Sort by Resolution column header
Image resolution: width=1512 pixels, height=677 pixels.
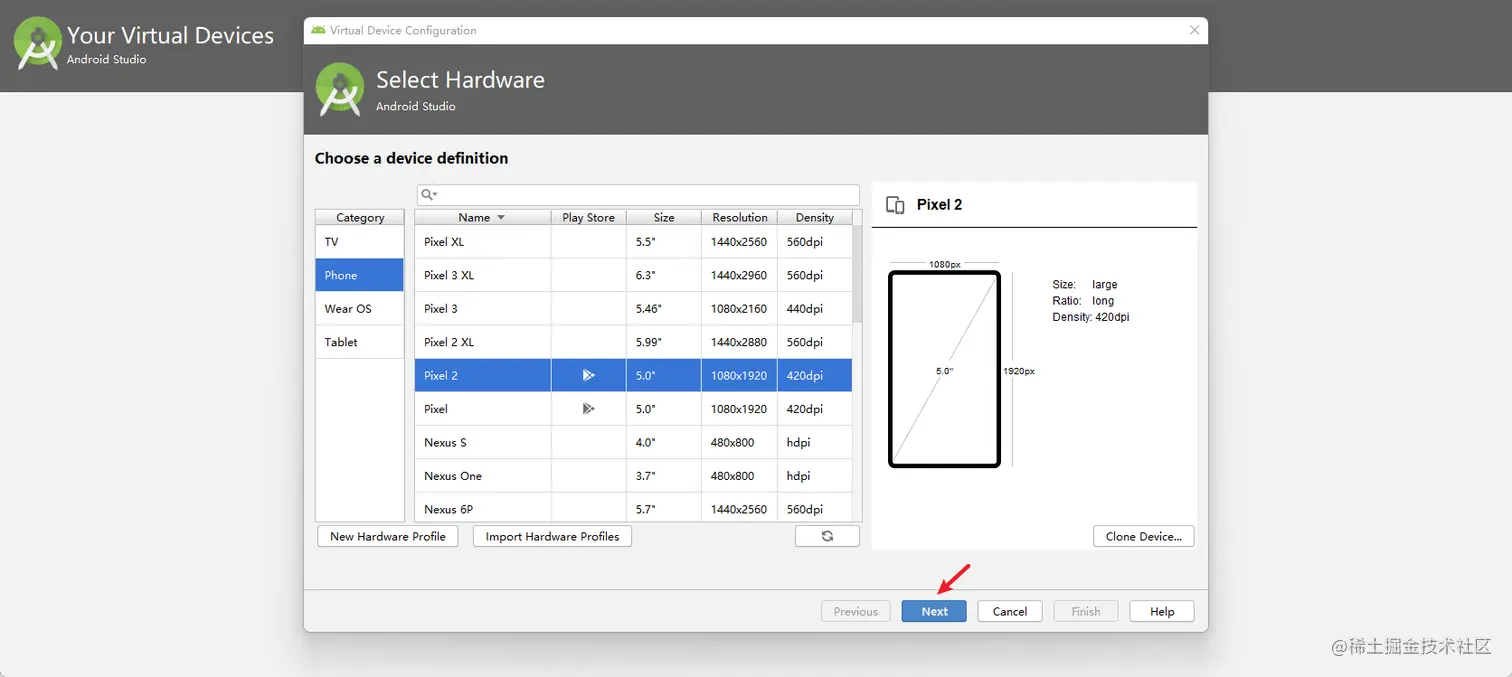point(740,217)
